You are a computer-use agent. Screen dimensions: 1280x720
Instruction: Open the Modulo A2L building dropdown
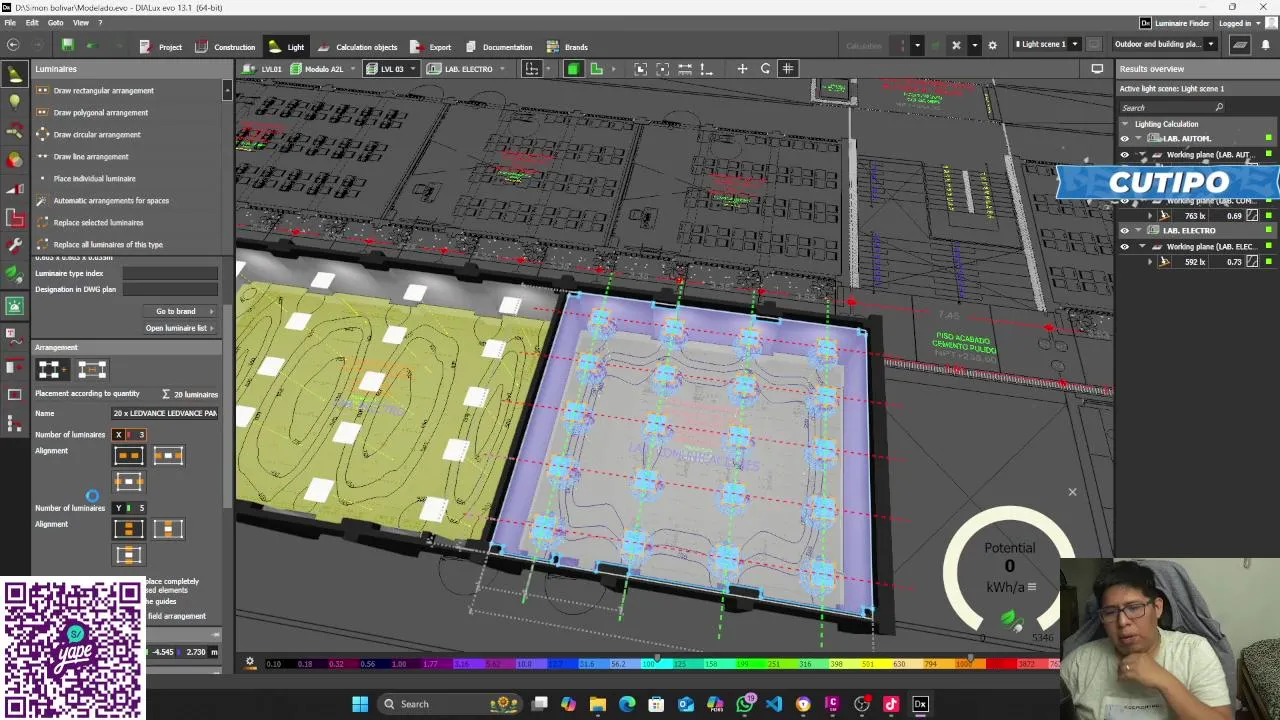coord(352,69)
